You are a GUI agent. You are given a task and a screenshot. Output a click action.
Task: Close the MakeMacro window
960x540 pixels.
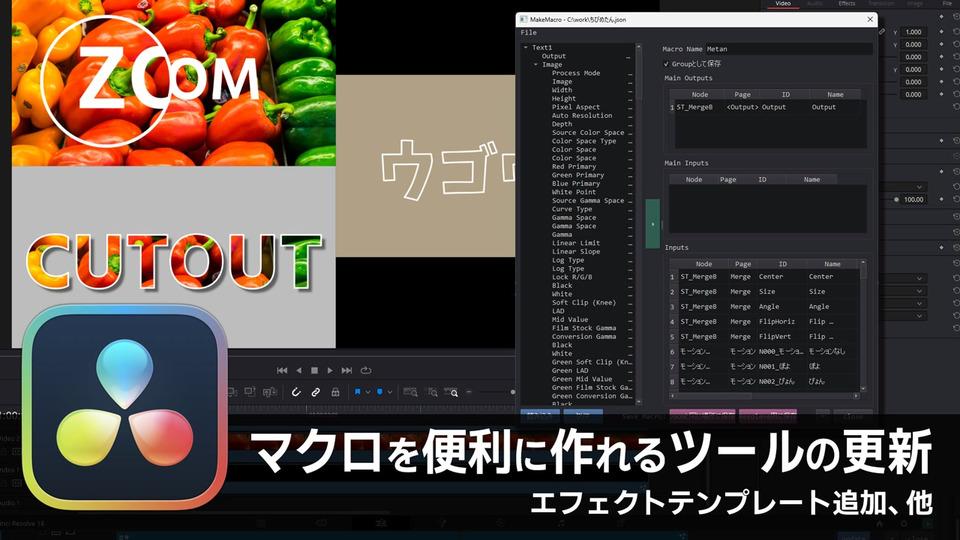pos(870,20)
